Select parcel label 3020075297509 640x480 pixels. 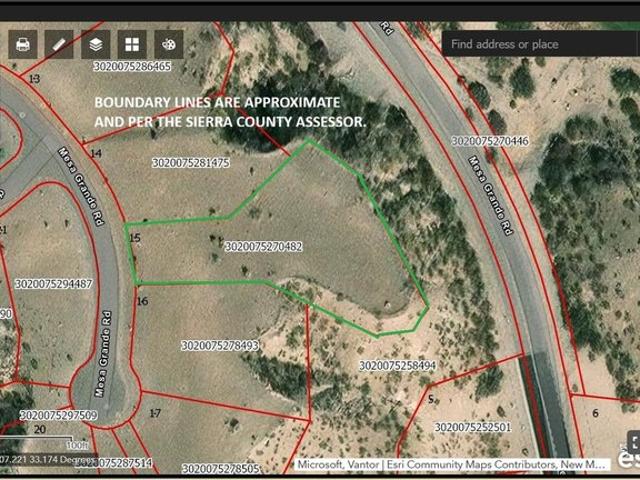pos(59,416)
